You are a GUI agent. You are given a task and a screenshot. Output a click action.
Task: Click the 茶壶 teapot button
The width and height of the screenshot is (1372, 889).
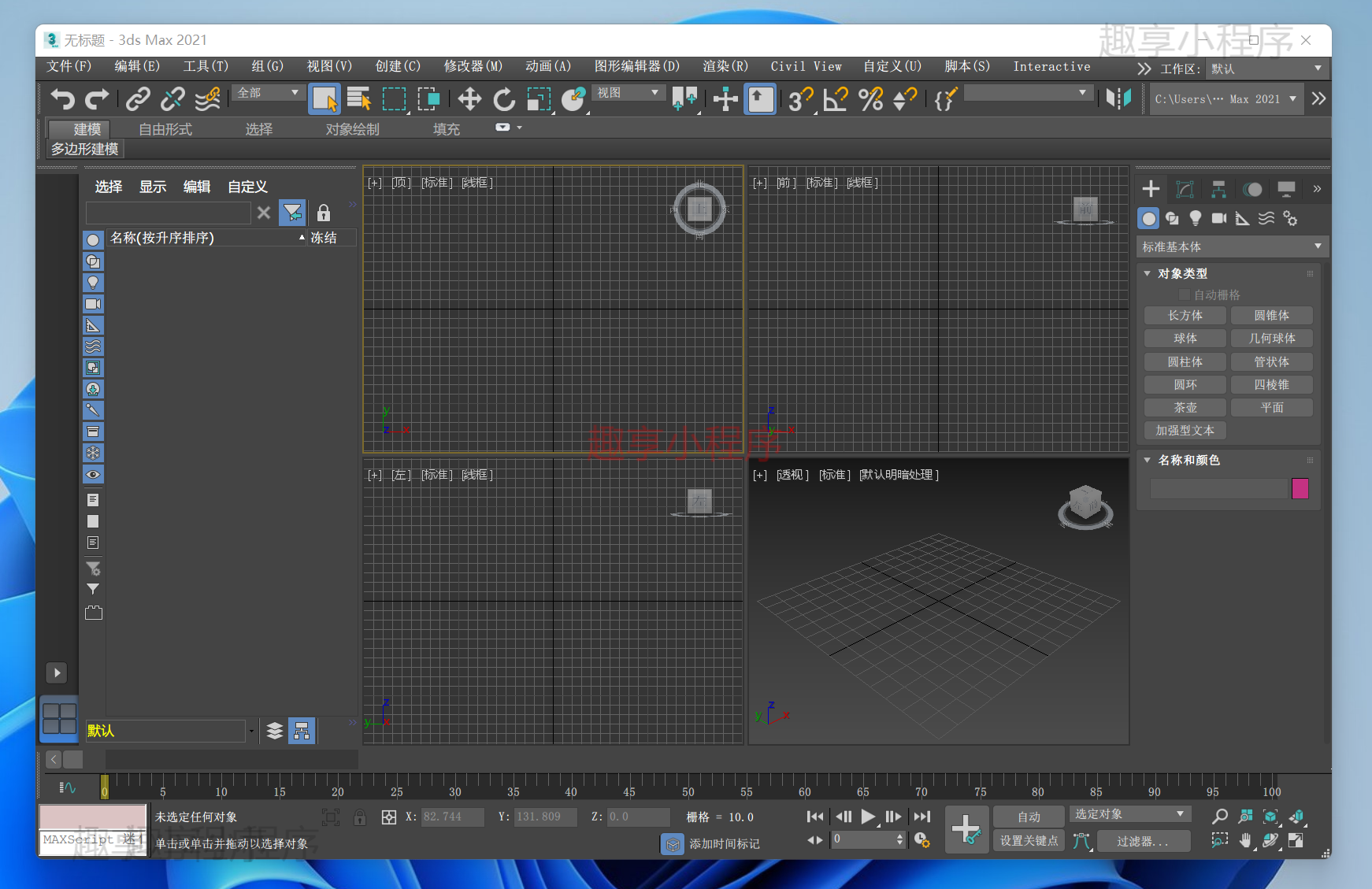point(1185,408)
